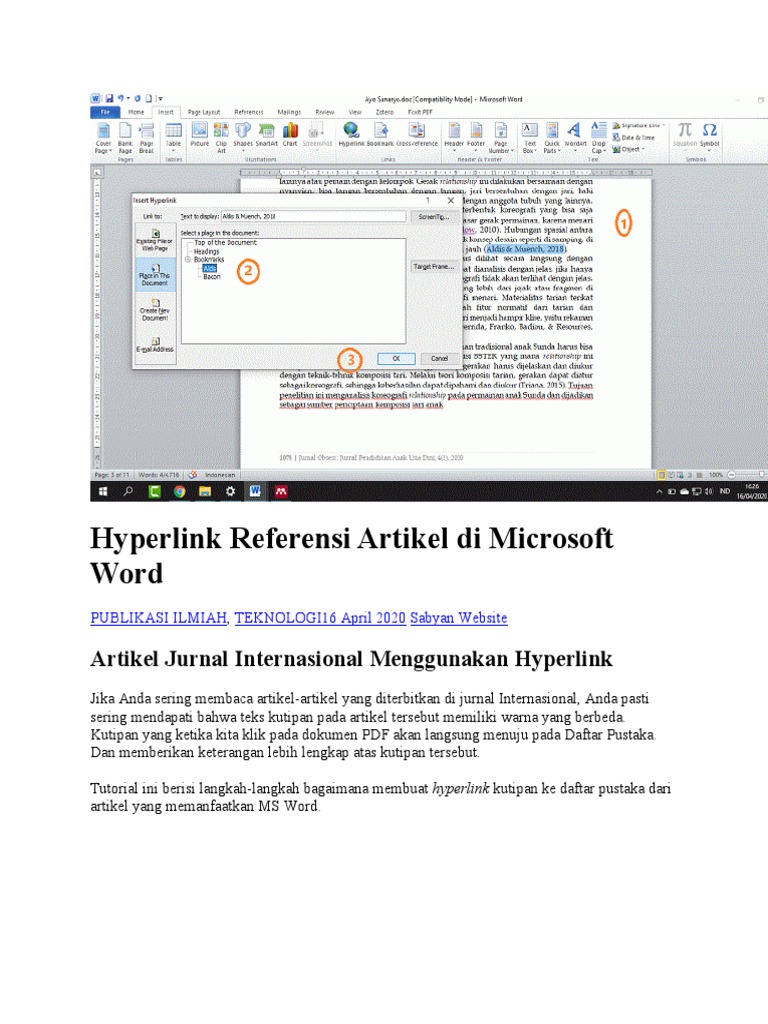This screenshot has height=1024, width=768.
Task: Open the References ribbon tab
Action: click(249, 112)
